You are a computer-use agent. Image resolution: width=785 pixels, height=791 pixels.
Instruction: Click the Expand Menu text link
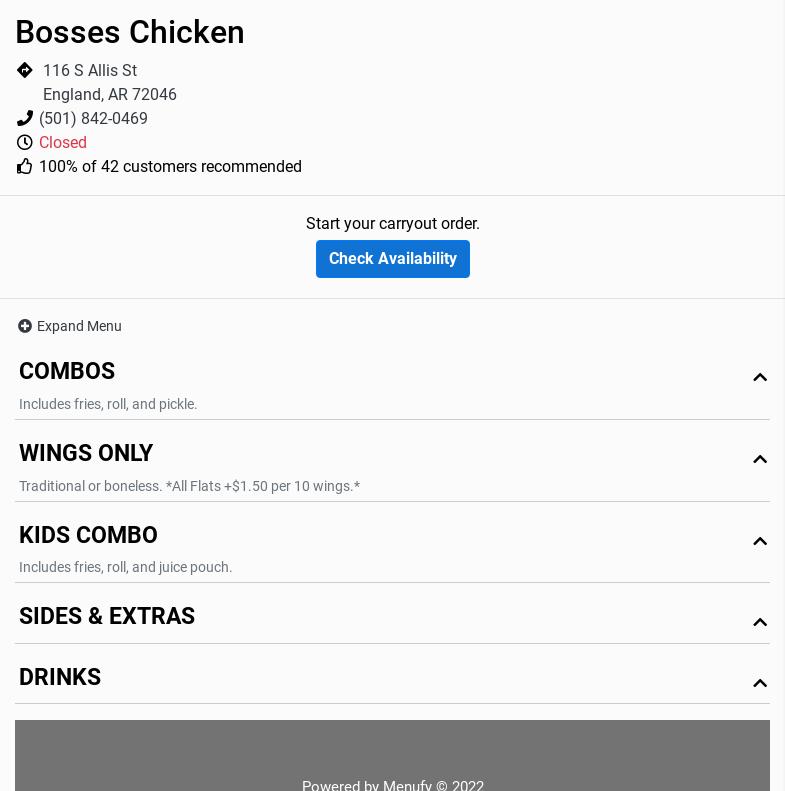(79, 326)
